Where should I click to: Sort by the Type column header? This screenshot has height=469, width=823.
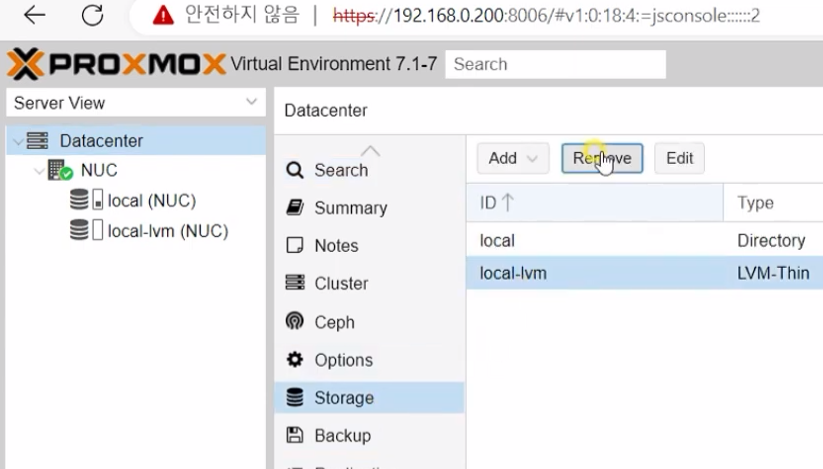tap(773, 202)
